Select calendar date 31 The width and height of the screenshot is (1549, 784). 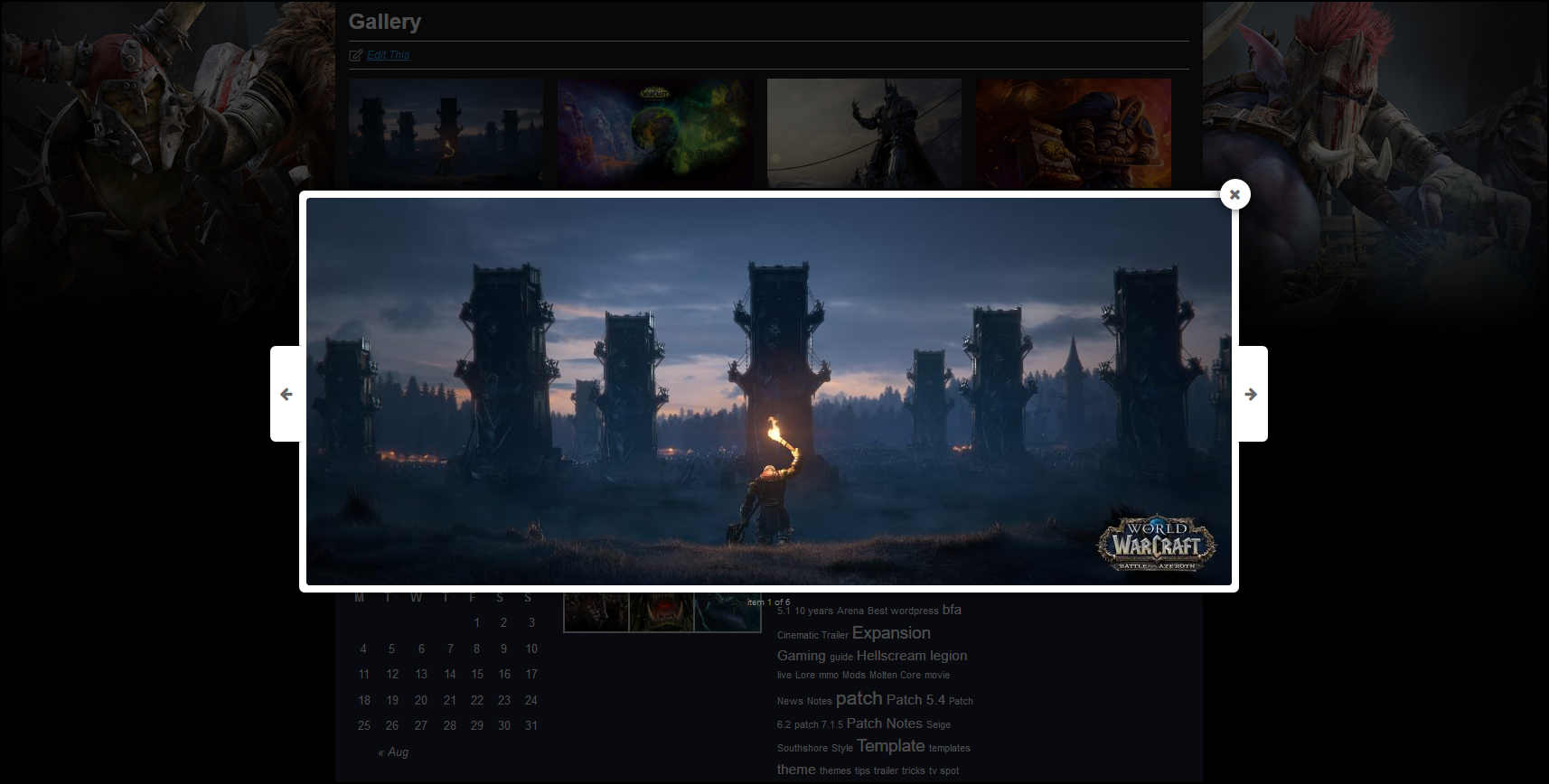(531, 725)
